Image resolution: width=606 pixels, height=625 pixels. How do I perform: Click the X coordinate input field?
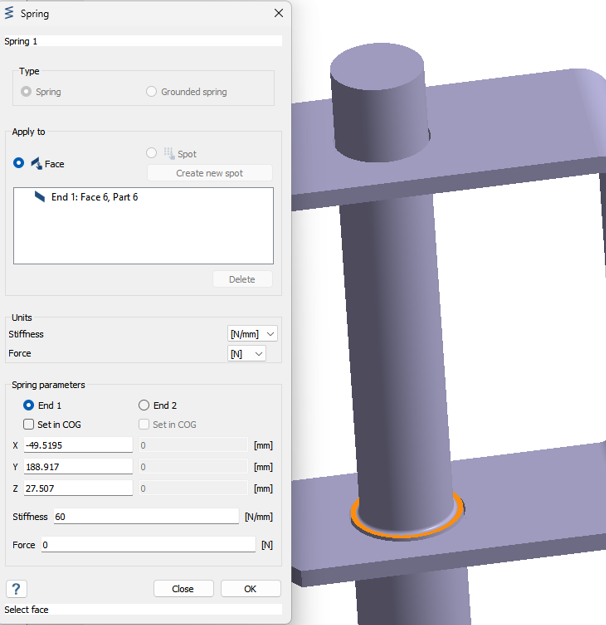click(x=78, y=446)
